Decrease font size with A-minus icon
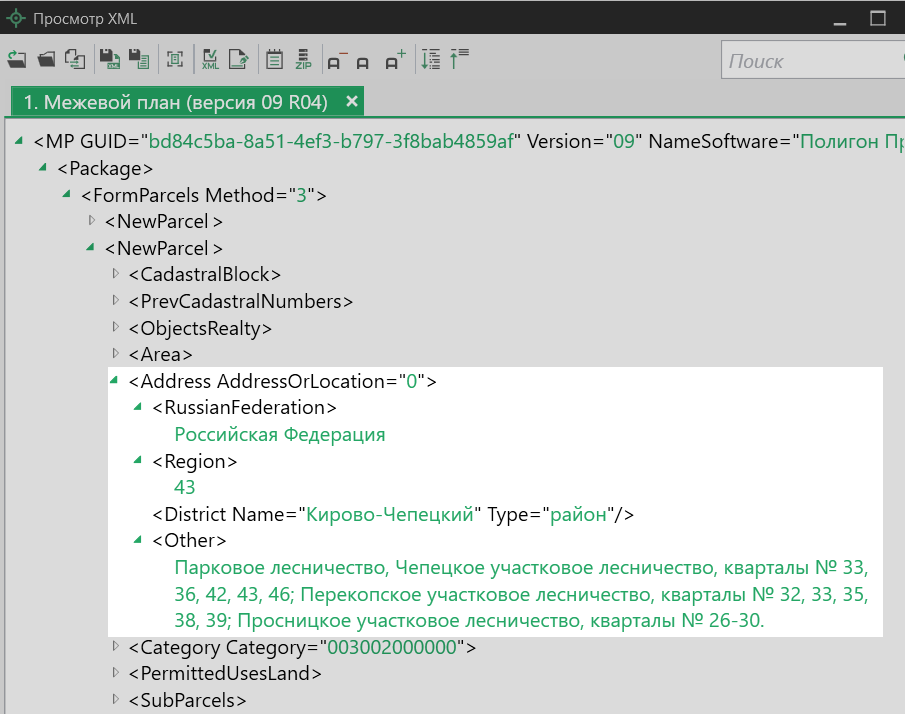This screenshot has width=905, height=714. tap(335, 60)
